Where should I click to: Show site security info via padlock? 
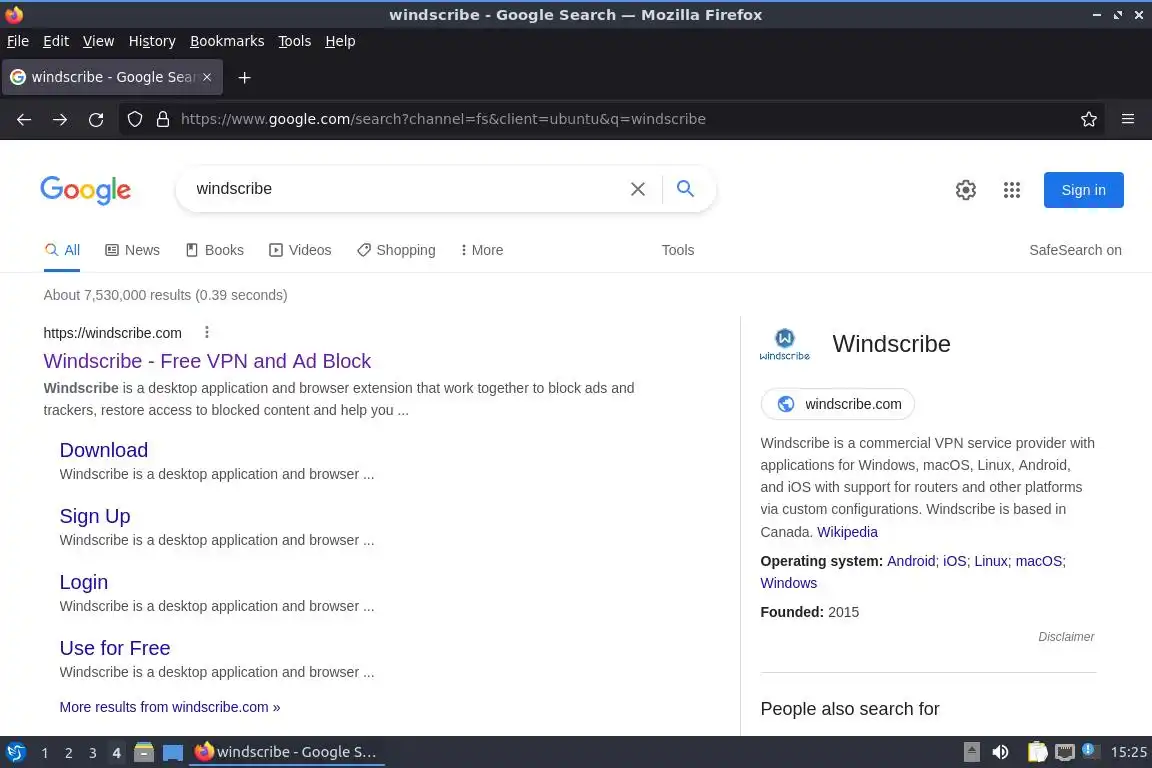click(163, 119)
